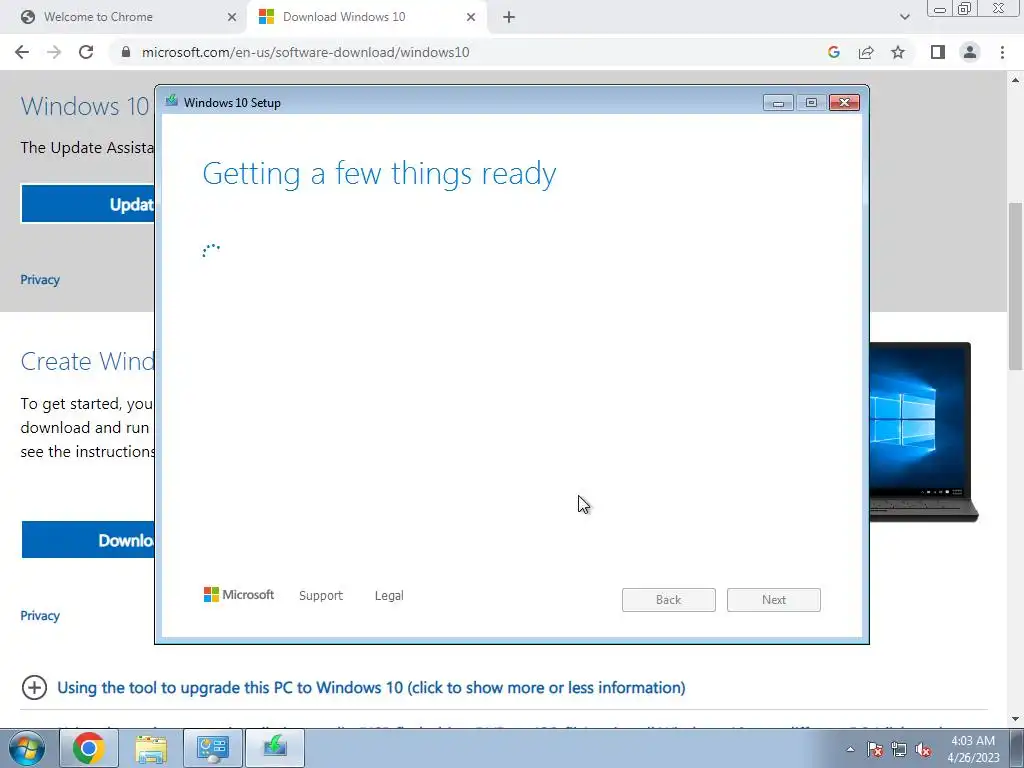Open a new Chrome tab

click(x=509, y=17)
